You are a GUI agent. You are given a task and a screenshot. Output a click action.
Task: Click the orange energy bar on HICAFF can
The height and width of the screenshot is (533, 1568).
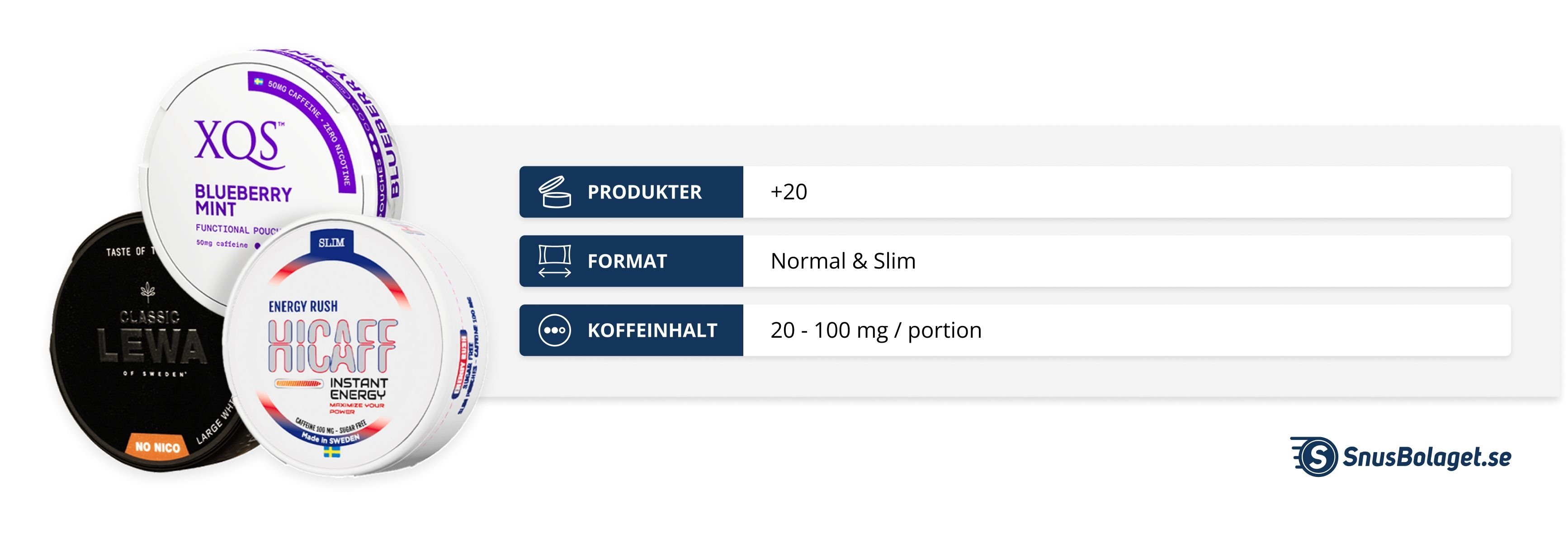tap(298, 383)
